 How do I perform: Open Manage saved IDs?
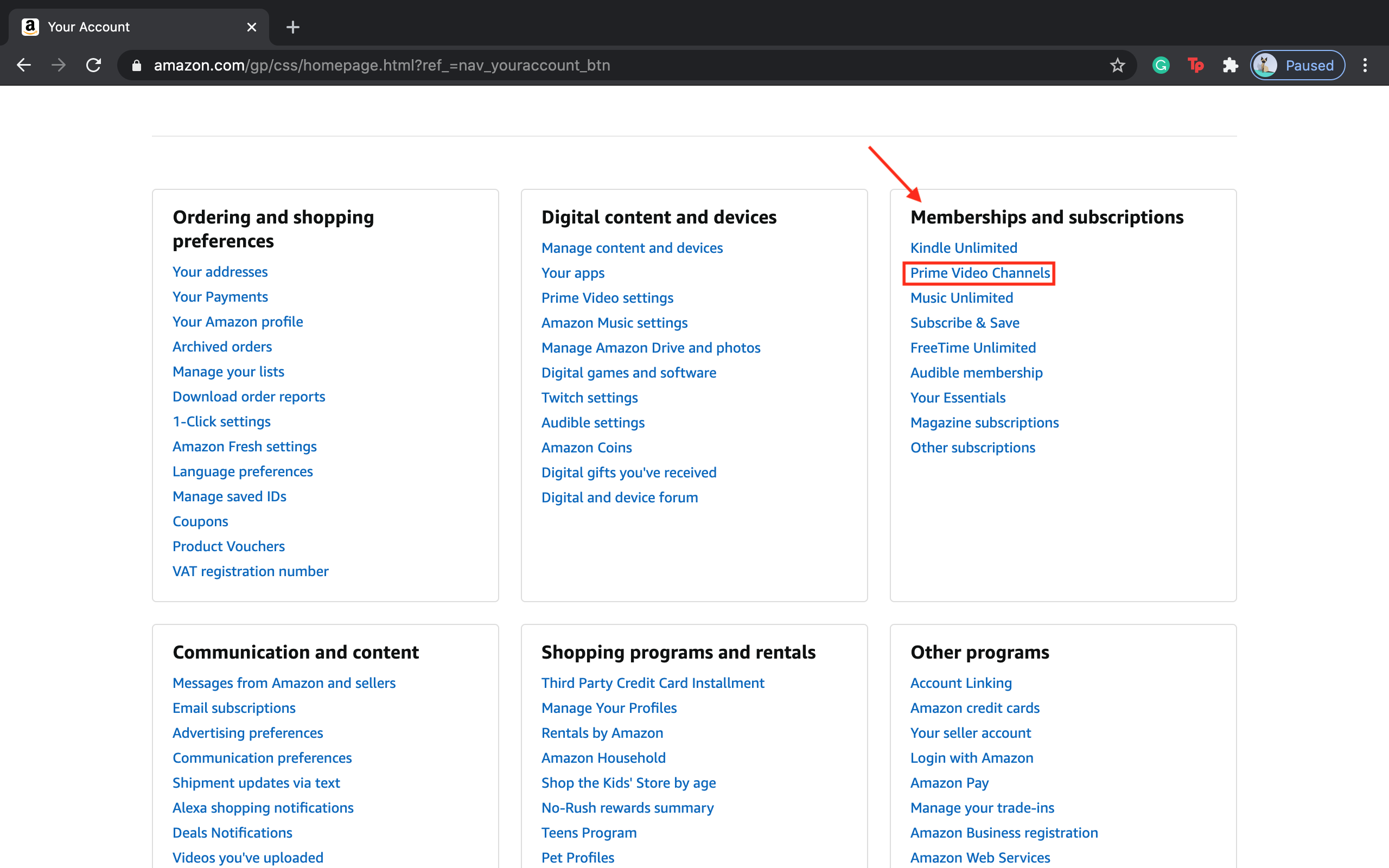tap(230, 496)
